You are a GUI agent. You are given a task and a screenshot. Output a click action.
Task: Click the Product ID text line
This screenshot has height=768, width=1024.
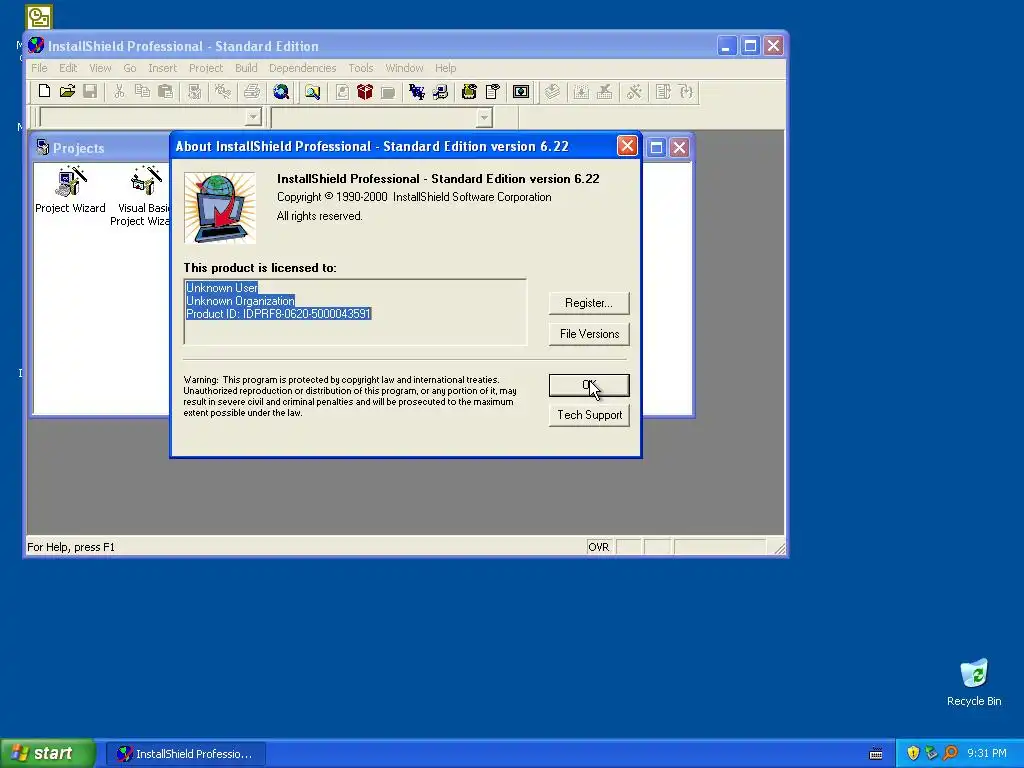pos(279,314)
